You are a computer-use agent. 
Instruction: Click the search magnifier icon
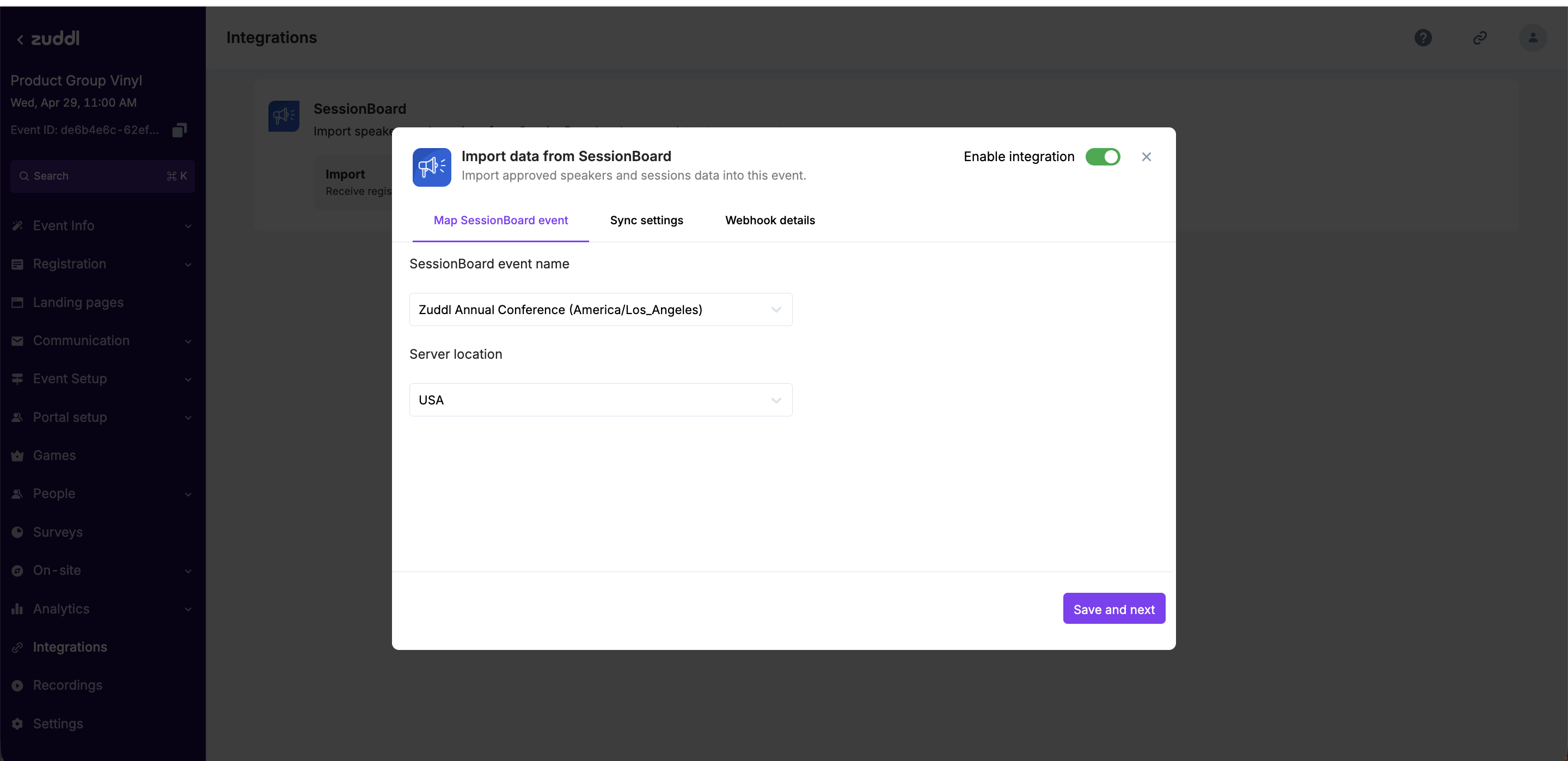[x=24, y=176]
